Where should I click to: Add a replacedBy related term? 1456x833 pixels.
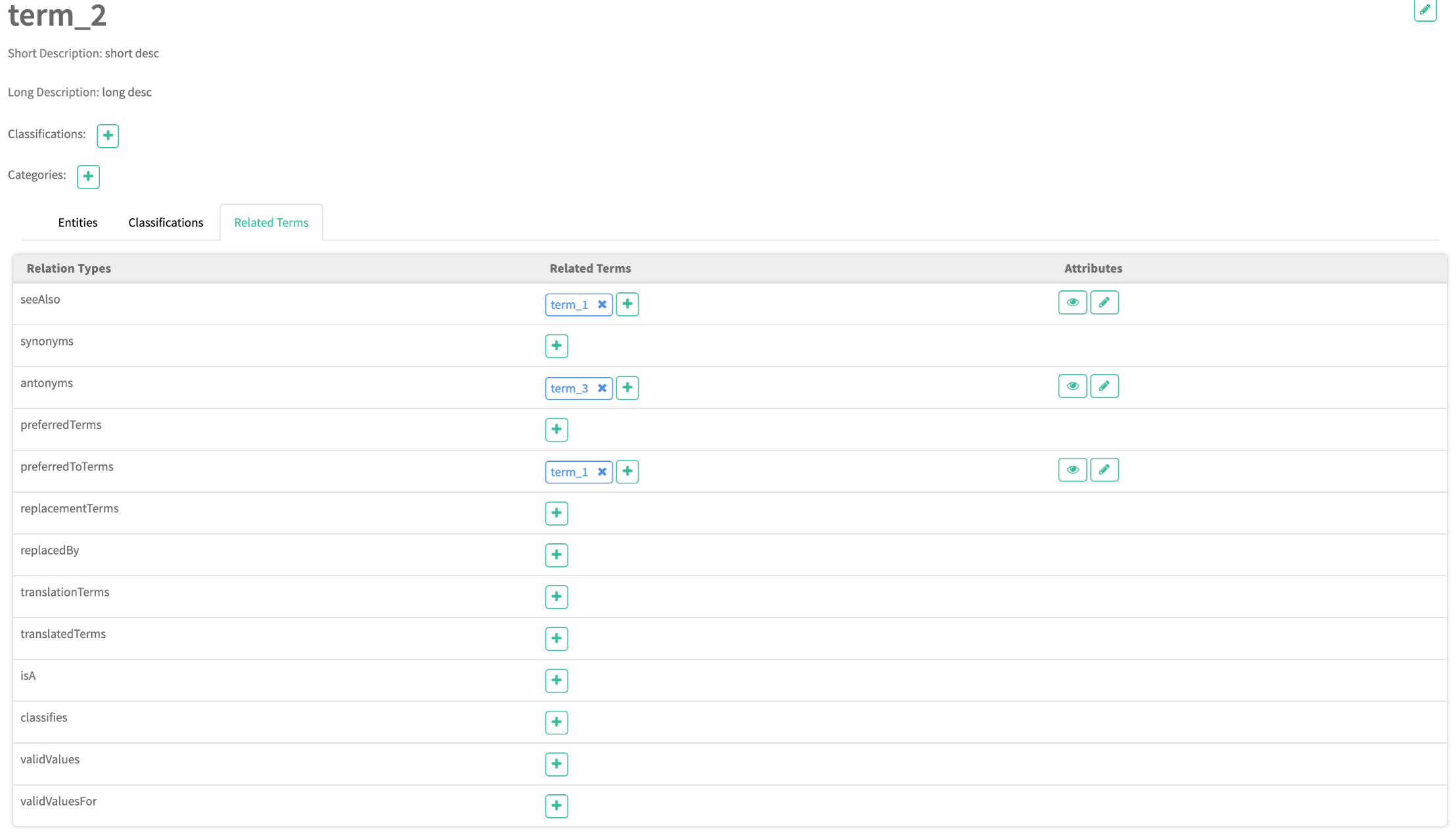coord(556,555)
